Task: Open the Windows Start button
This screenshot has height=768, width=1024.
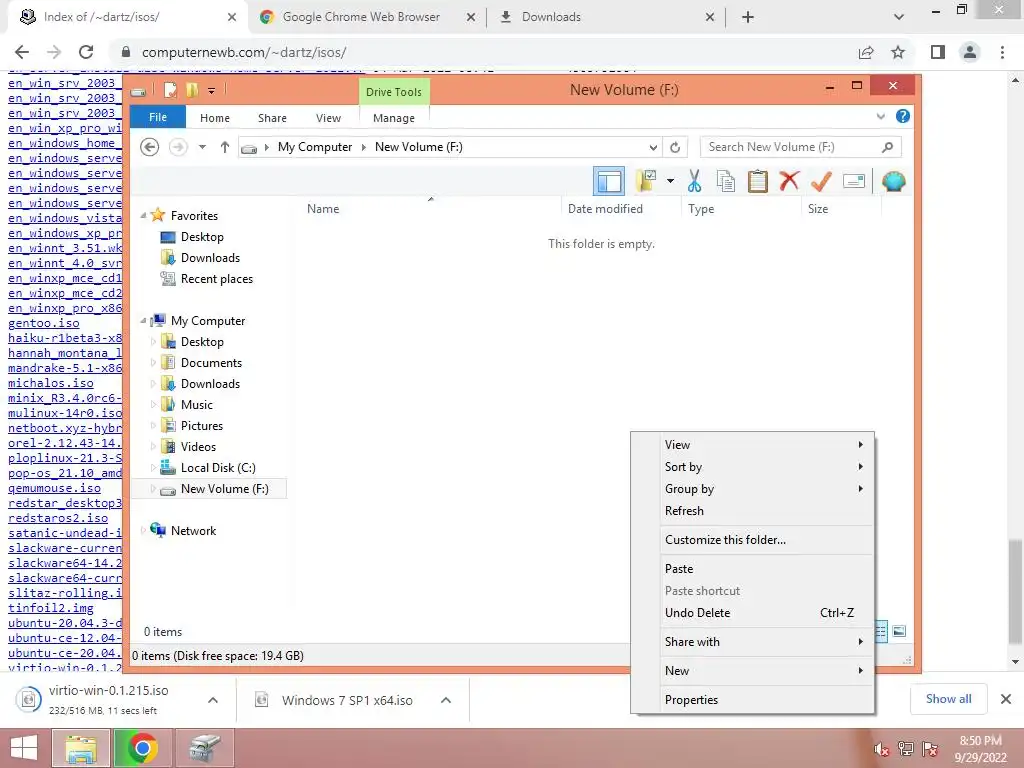Action: [24, 748]
